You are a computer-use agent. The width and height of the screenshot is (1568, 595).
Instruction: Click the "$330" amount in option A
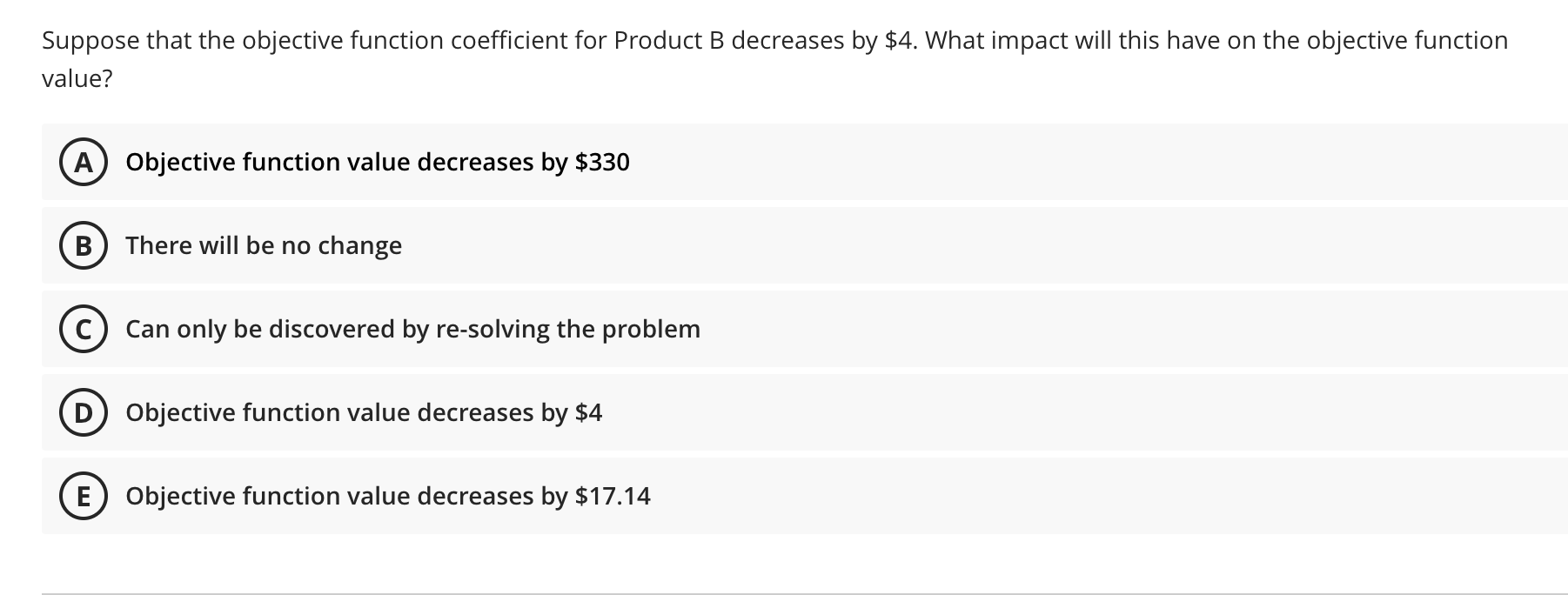click(x=602, y=162)
